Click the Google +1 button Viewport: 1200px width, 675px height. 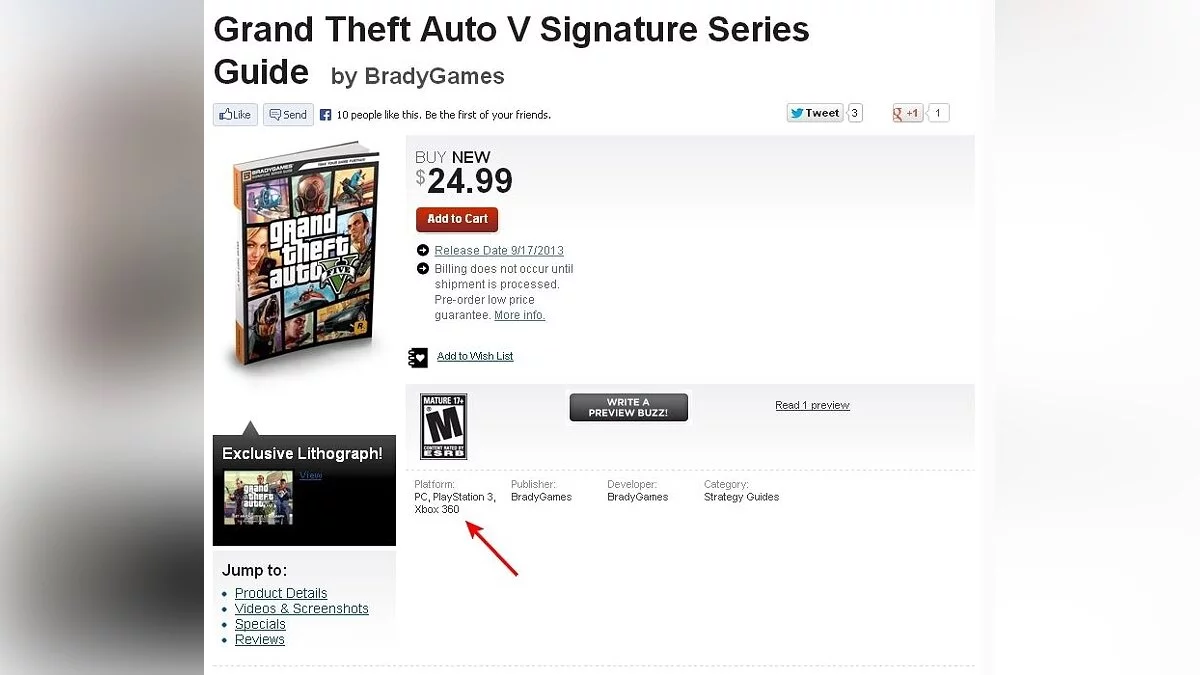pos(908,113)
